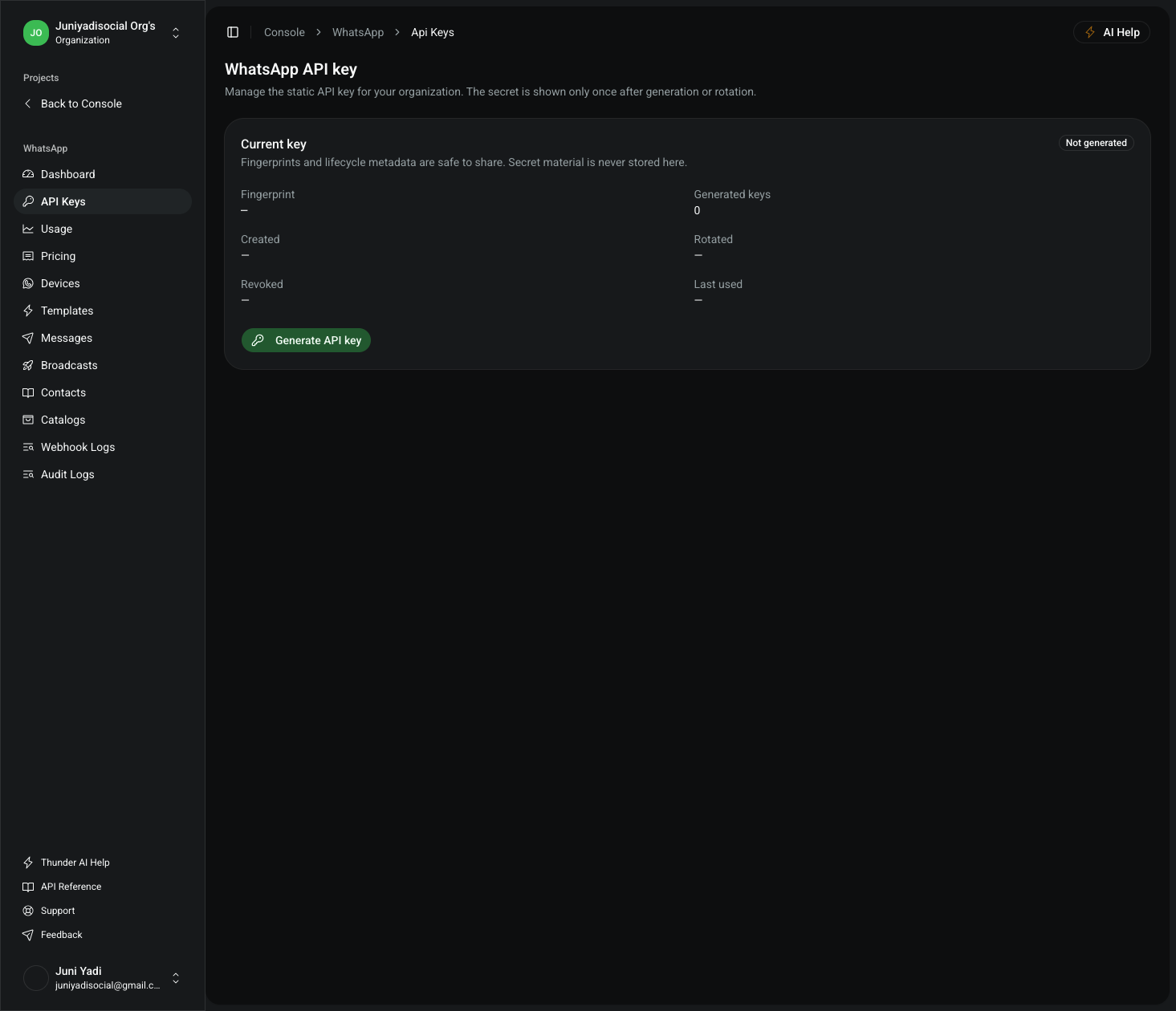Select Pricing in the sidebar
Image resolution: width=1176 pixels, height=1011 pixels.
(103, 256)
